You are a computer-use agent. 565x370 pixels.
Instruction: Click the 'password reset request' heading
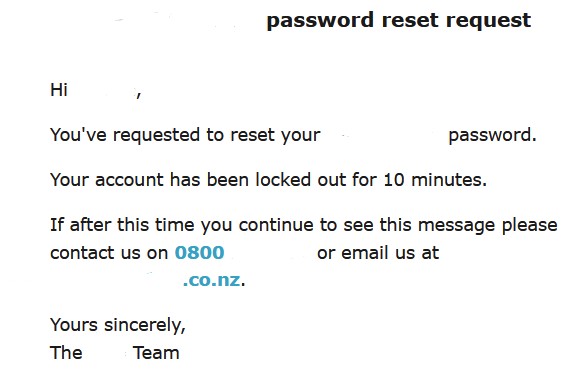coord(399,21)
